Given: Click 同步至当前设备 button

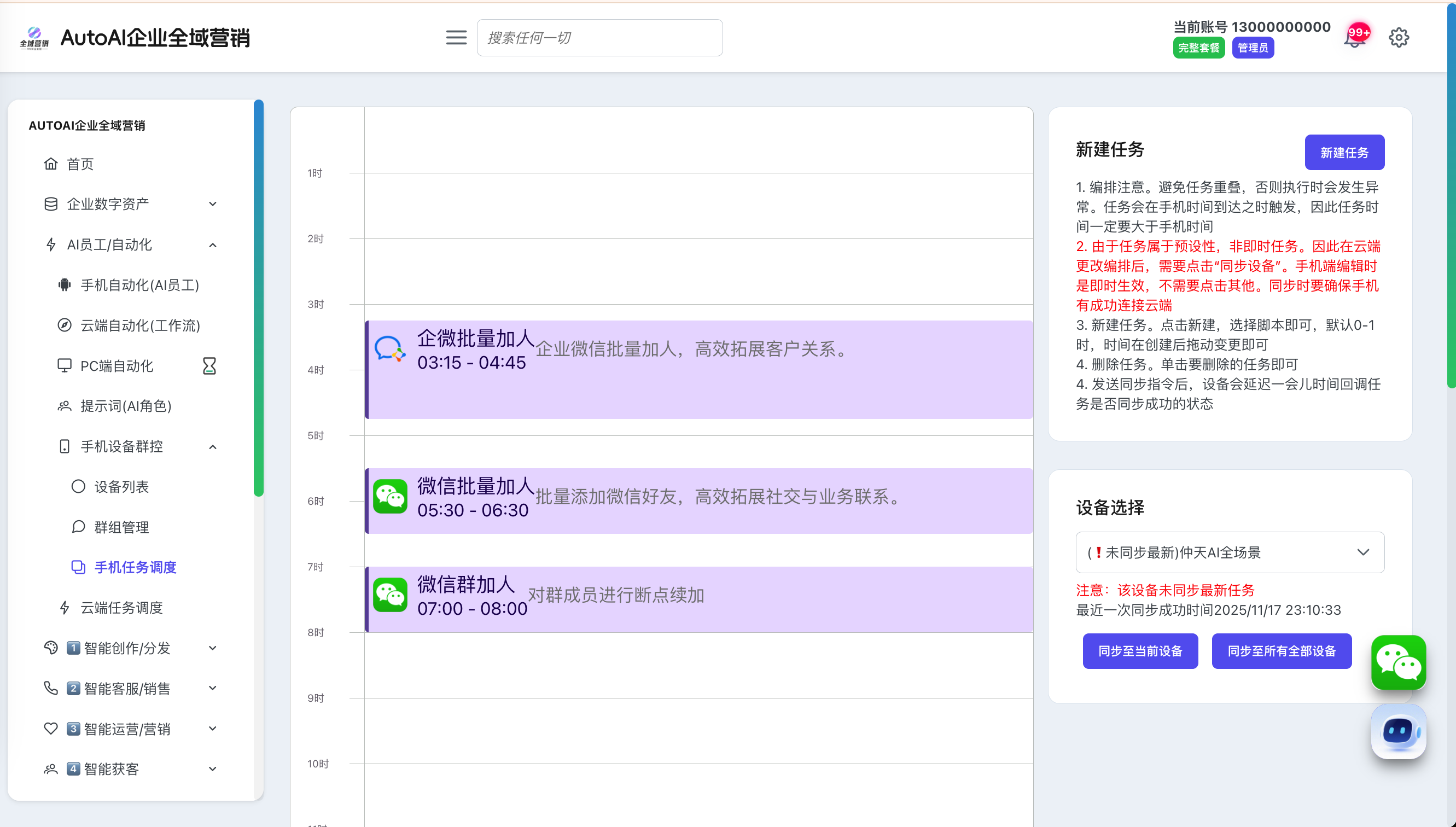Looking at the screenshot, I should coord(1140,651).
